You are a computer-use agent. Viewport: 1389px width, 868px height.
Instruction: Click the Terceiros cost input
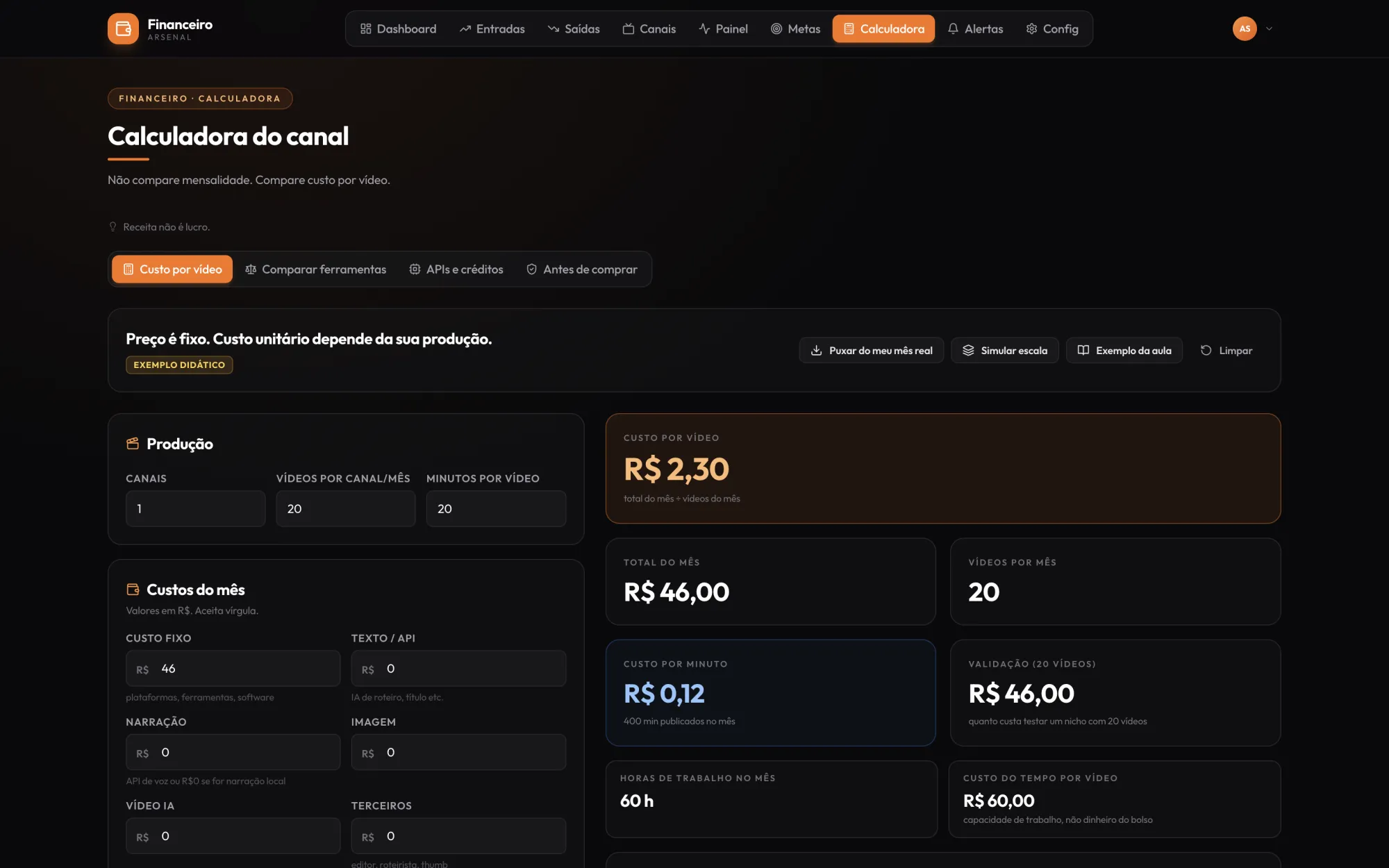458,836
